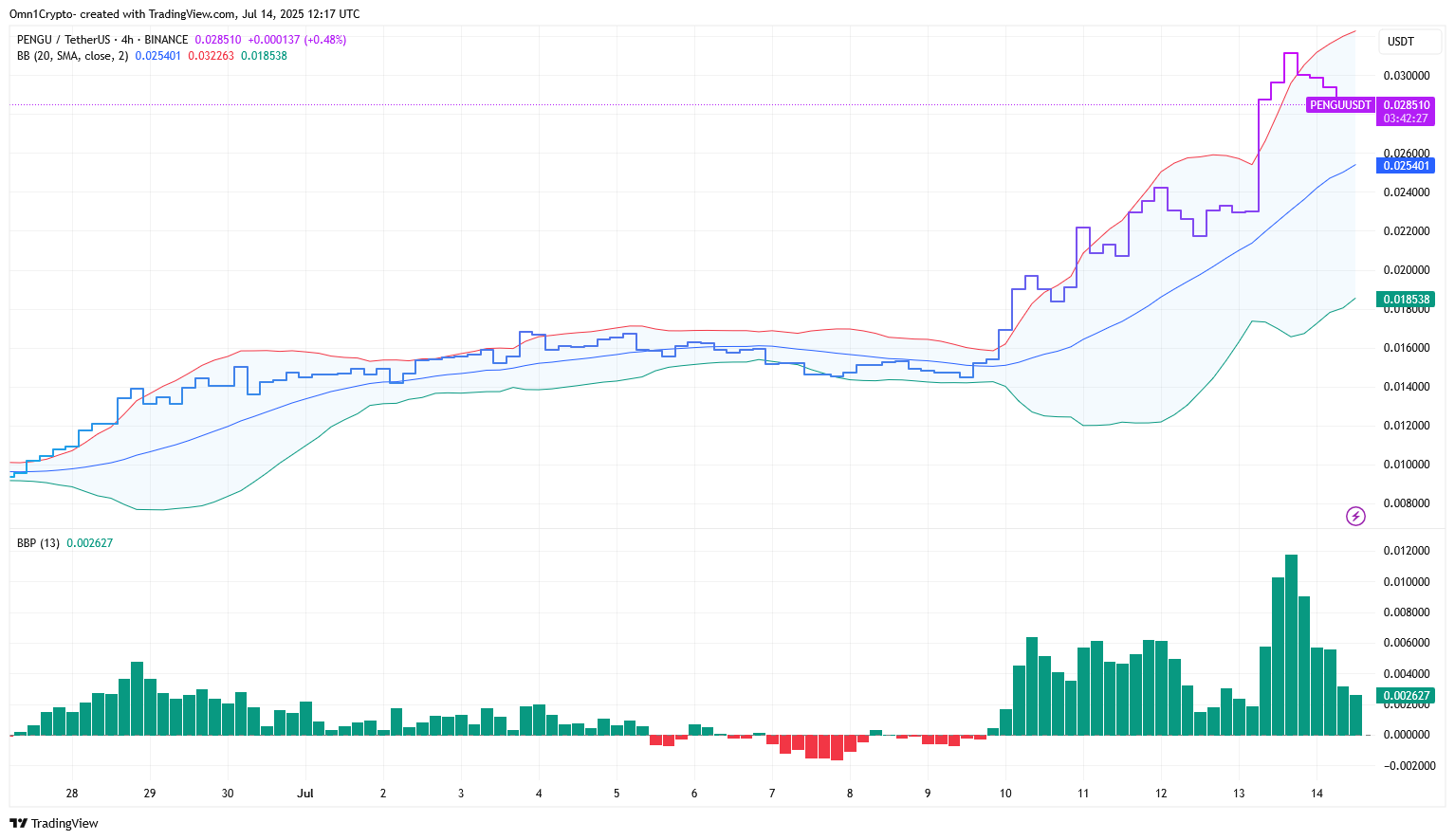Click the BB basis value 0.025401 in legend
The height and width of the screenshot is (840, 1455).
157,56
